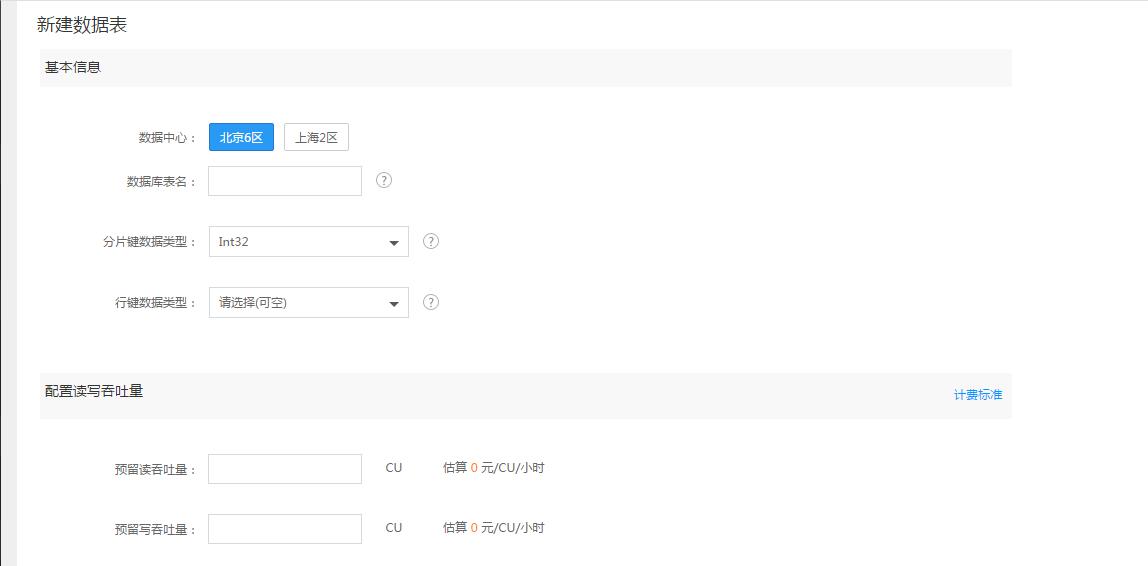Click the arrow on the Int32 combo box

pos(394,242)
